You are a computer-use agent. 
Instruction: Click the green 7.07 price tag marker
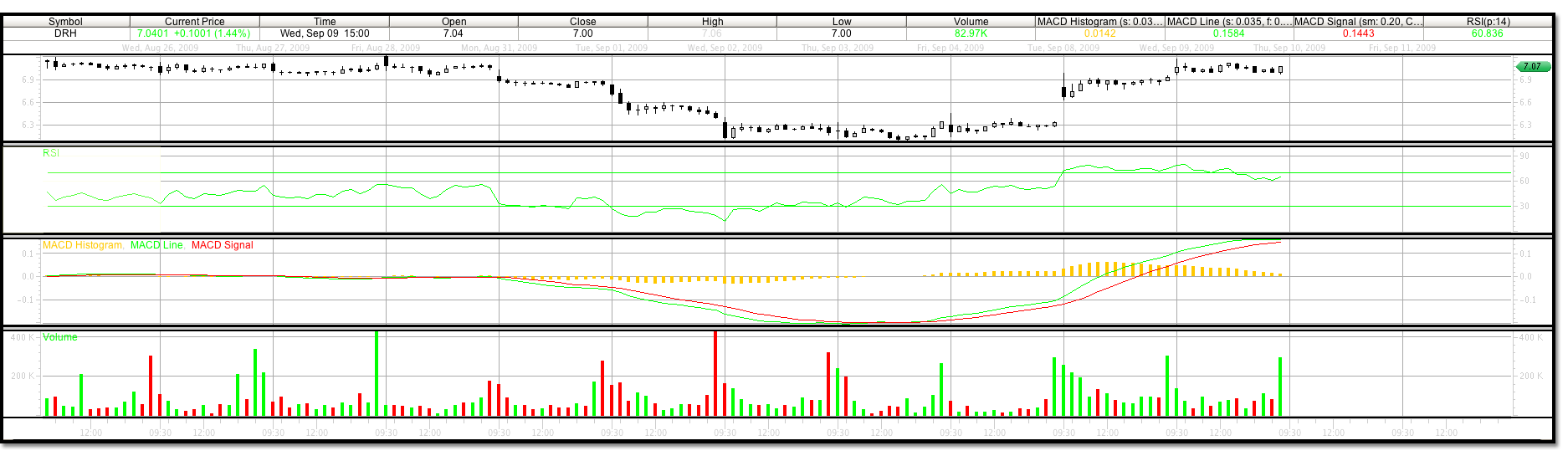pos(1533,66)
